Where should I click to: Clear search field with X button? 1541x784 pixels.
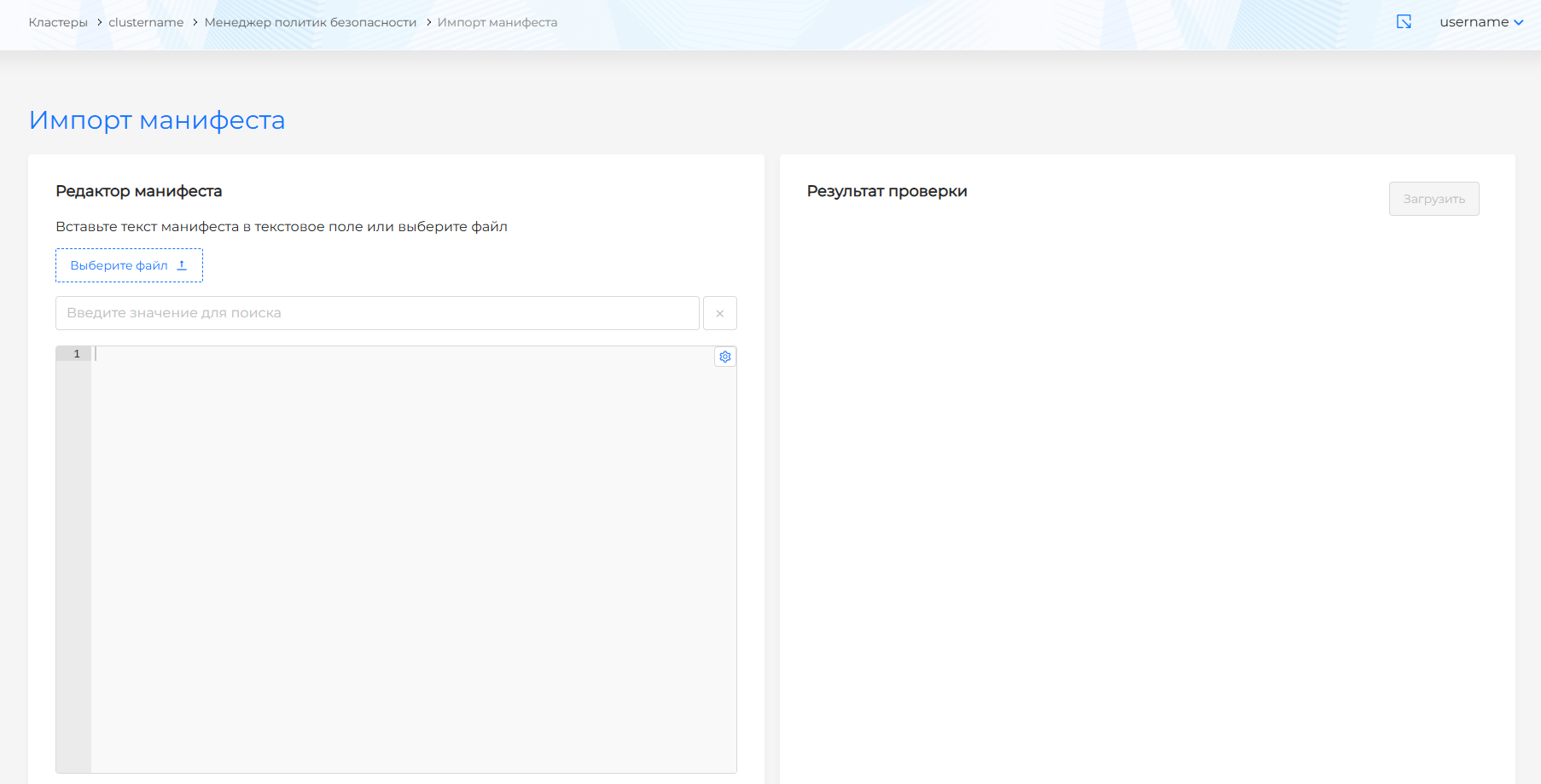[719, 313]
